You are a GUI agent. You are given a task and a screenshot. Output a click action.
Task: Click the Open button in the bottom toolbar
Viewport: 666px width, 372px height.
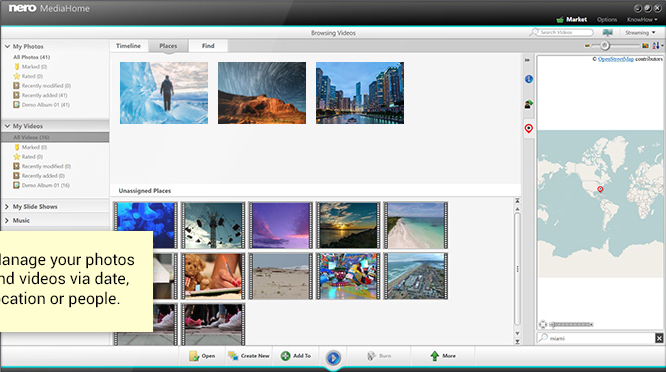202,356
